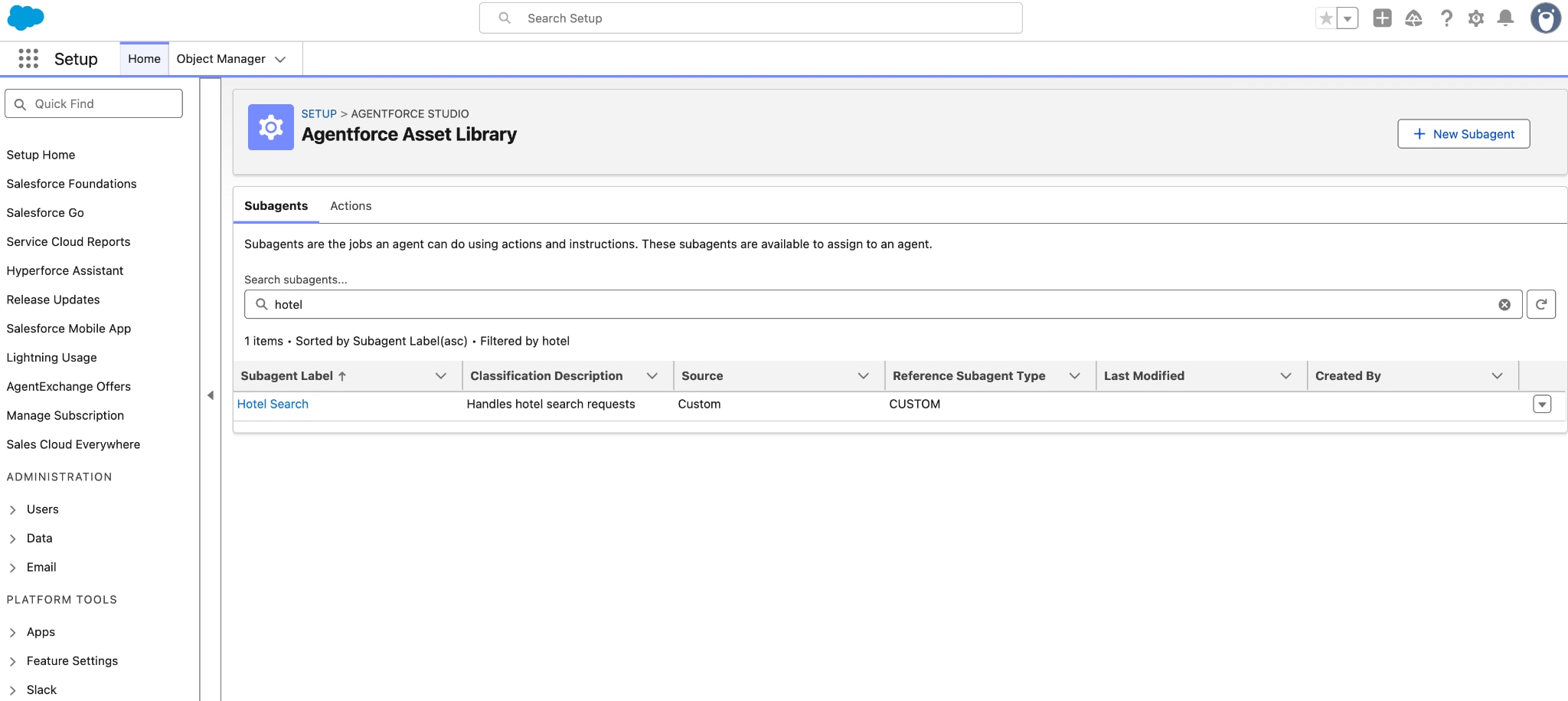The width and height of the screenshot is (1568, 701).
Task: Open Source column menu chevron
Action: click(864, 376)
